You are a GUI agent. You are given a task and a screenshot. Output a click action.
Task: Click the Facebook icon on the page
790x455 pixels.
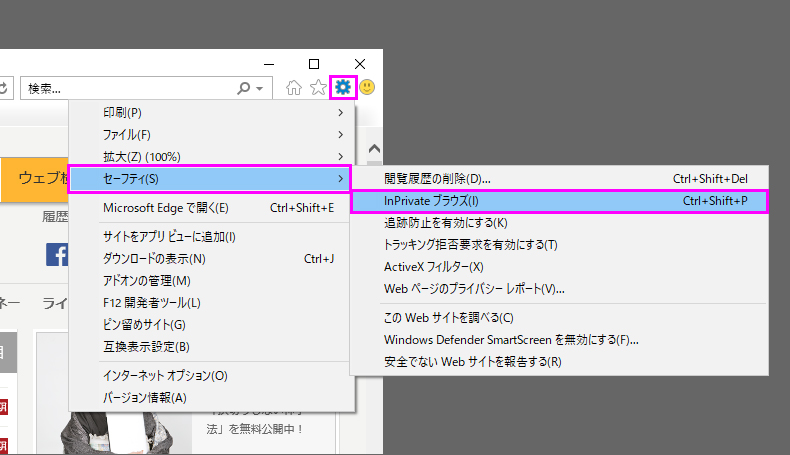(57, 254)
